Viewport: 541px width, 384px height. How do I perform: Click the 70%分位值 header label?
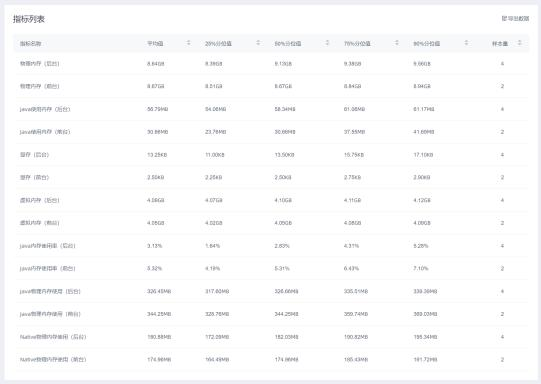click(357, 43)
